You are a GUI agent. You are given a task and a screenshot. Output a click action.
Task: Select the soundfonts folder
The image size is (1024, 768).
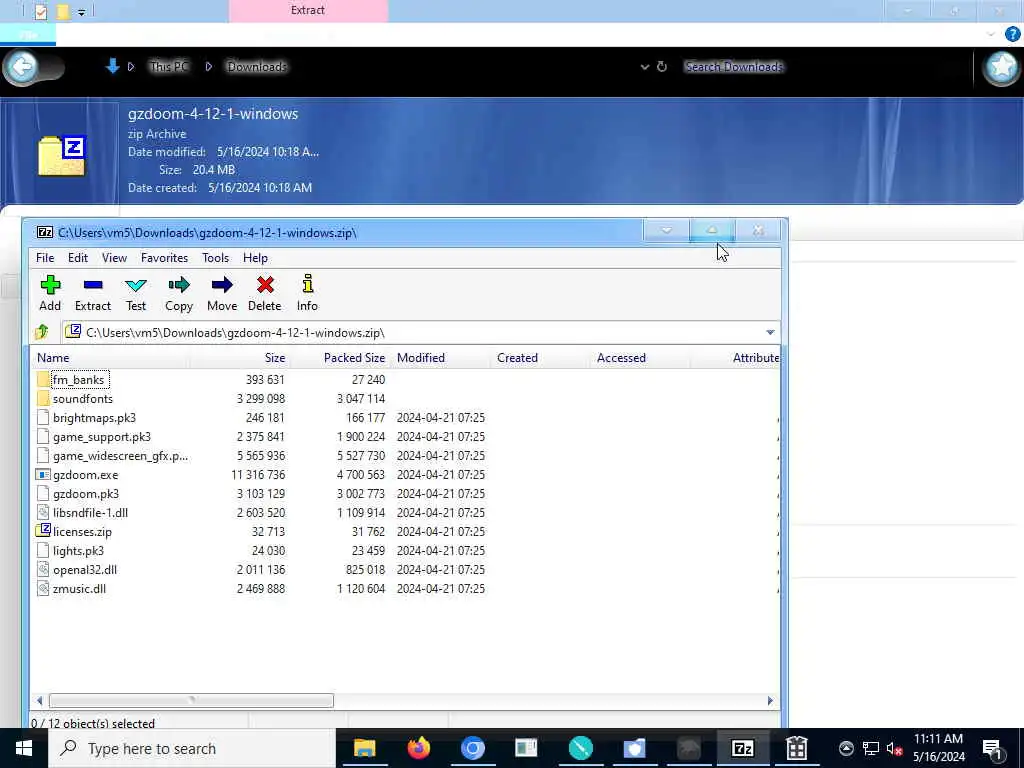[x=83, y=398]
